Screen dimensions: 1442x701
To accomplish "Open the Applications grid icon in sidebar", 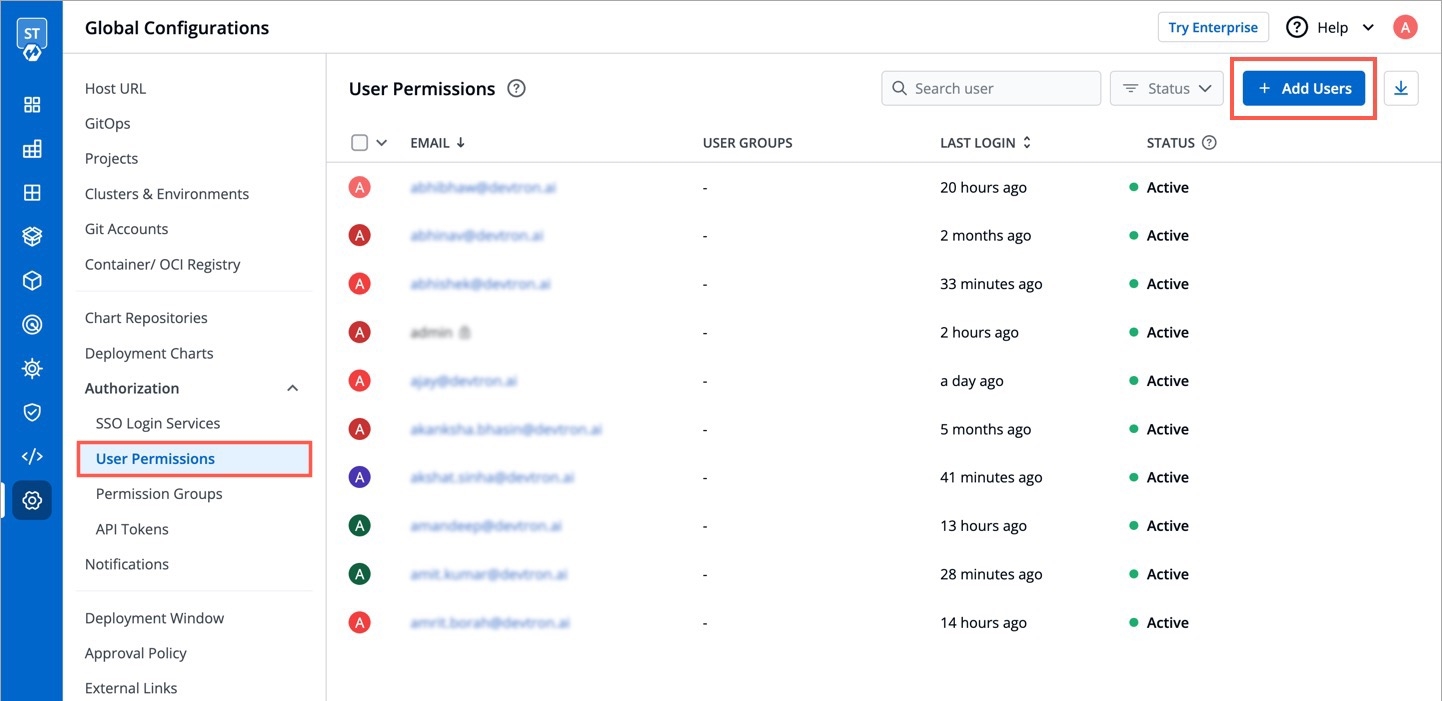I will point(32,105).
